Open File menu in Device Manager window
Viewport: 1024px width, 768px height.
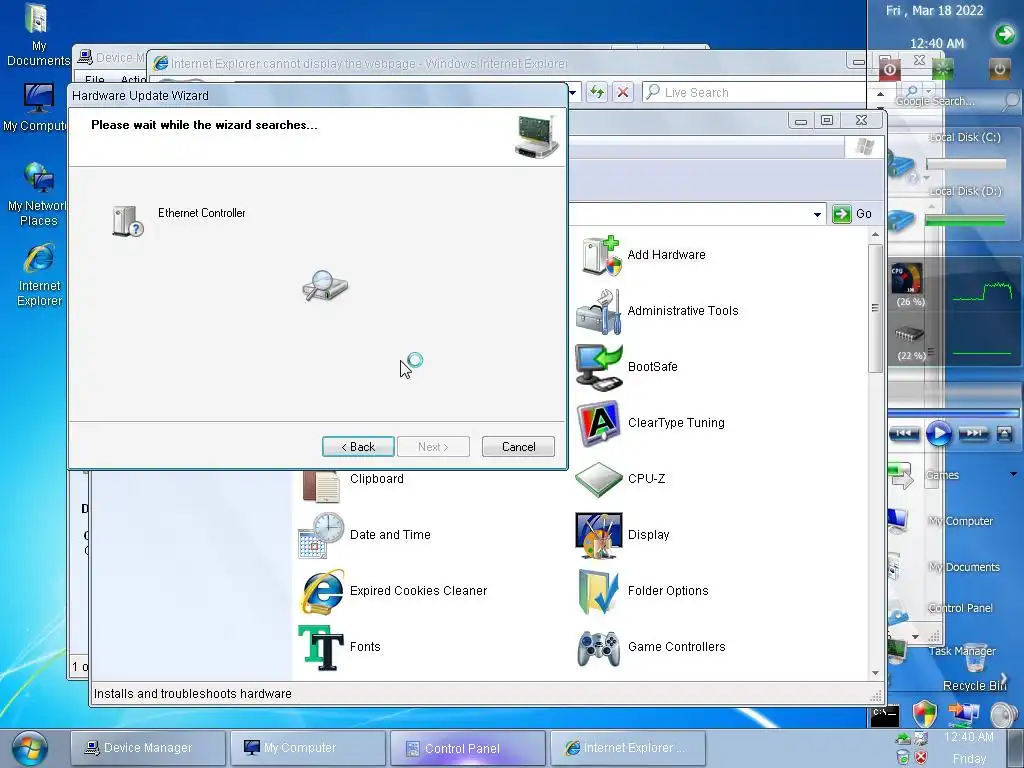(95, 80)
